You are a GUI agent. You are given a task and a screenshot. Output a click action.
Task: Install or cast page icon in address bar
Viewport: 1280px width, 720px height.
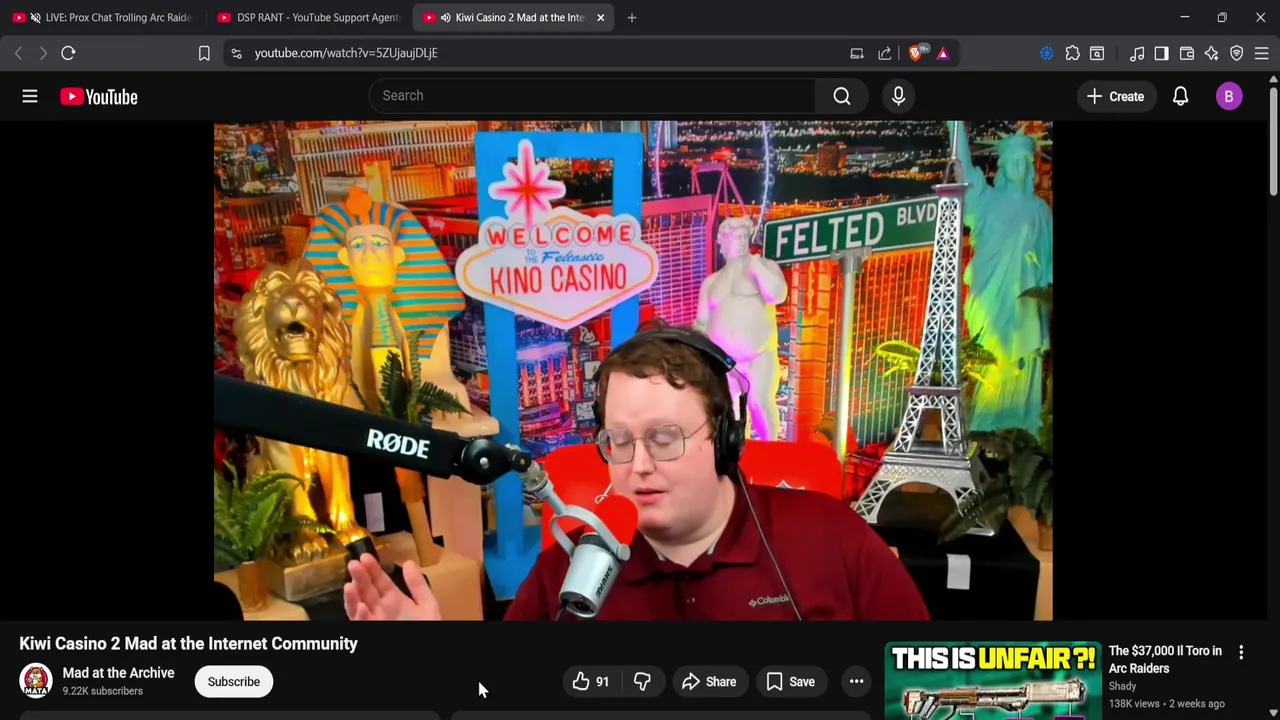857,53
